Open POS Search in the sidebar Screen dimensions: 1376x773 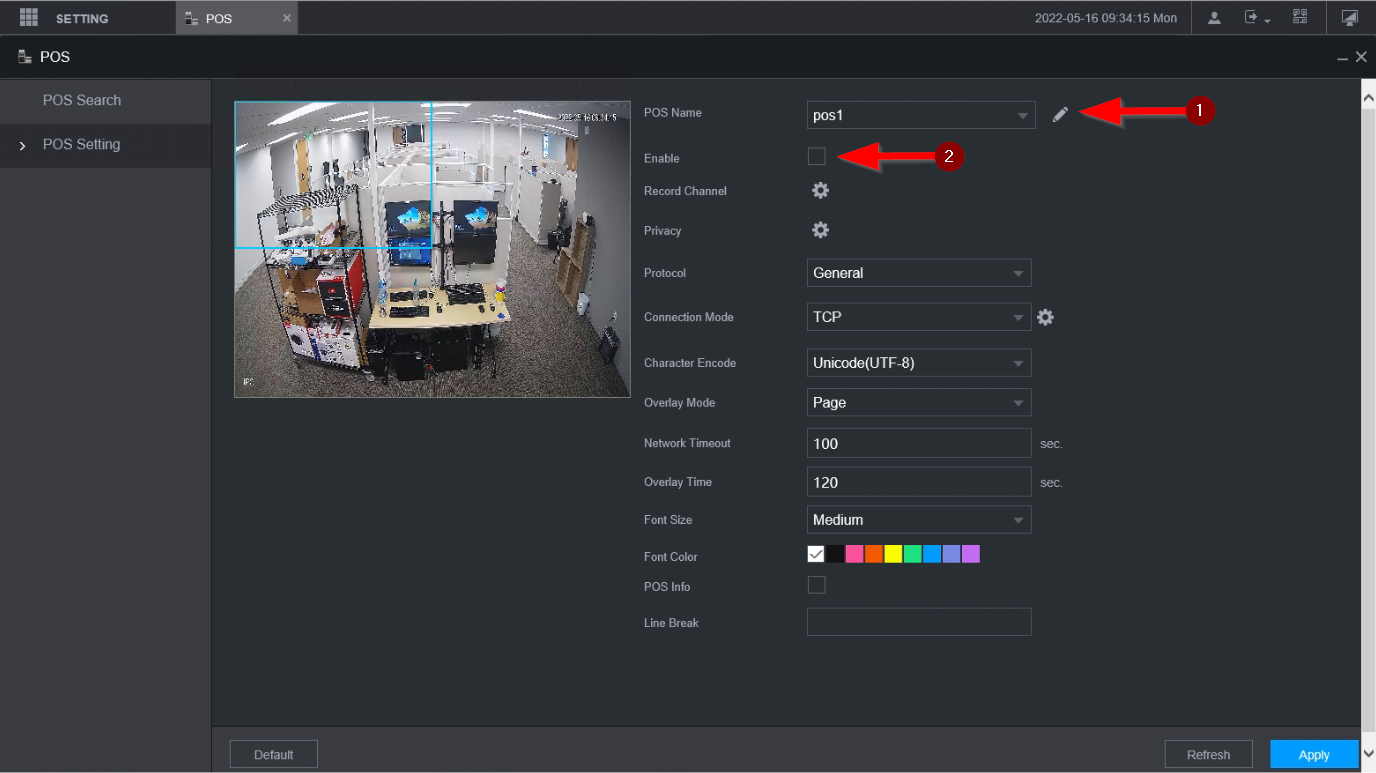(82, 100)
